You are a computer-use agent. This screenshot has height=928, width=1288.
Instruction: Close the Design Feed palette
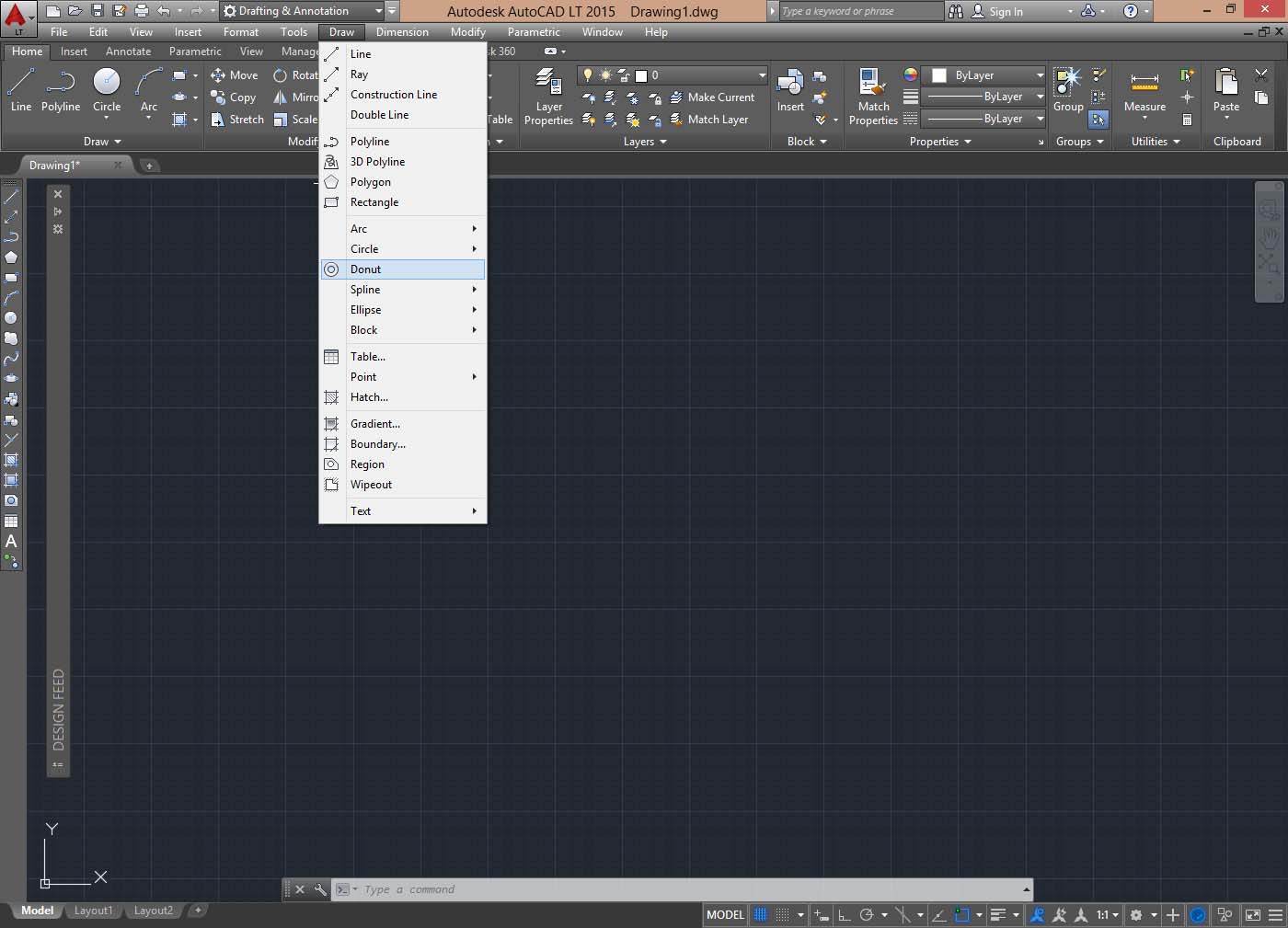click(x=58, y=194)
